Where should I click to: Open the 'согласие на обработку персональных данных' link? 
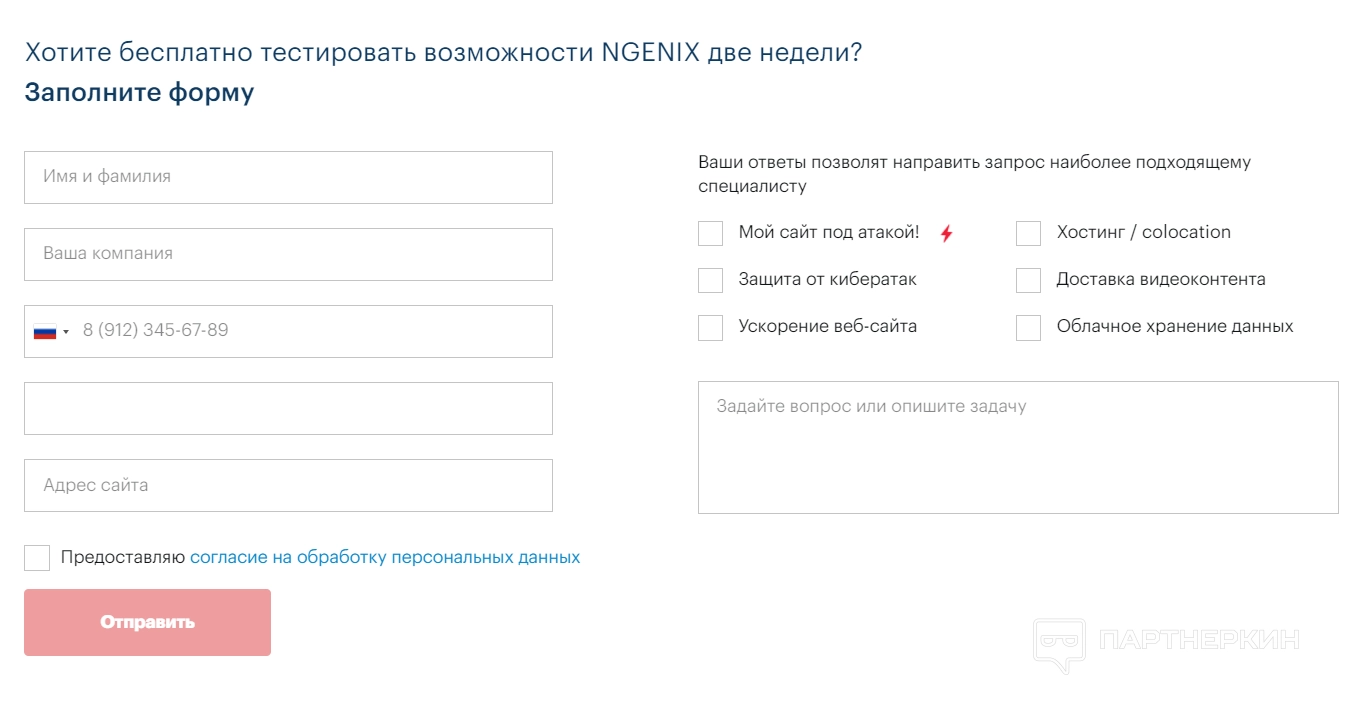pos(385,558)
